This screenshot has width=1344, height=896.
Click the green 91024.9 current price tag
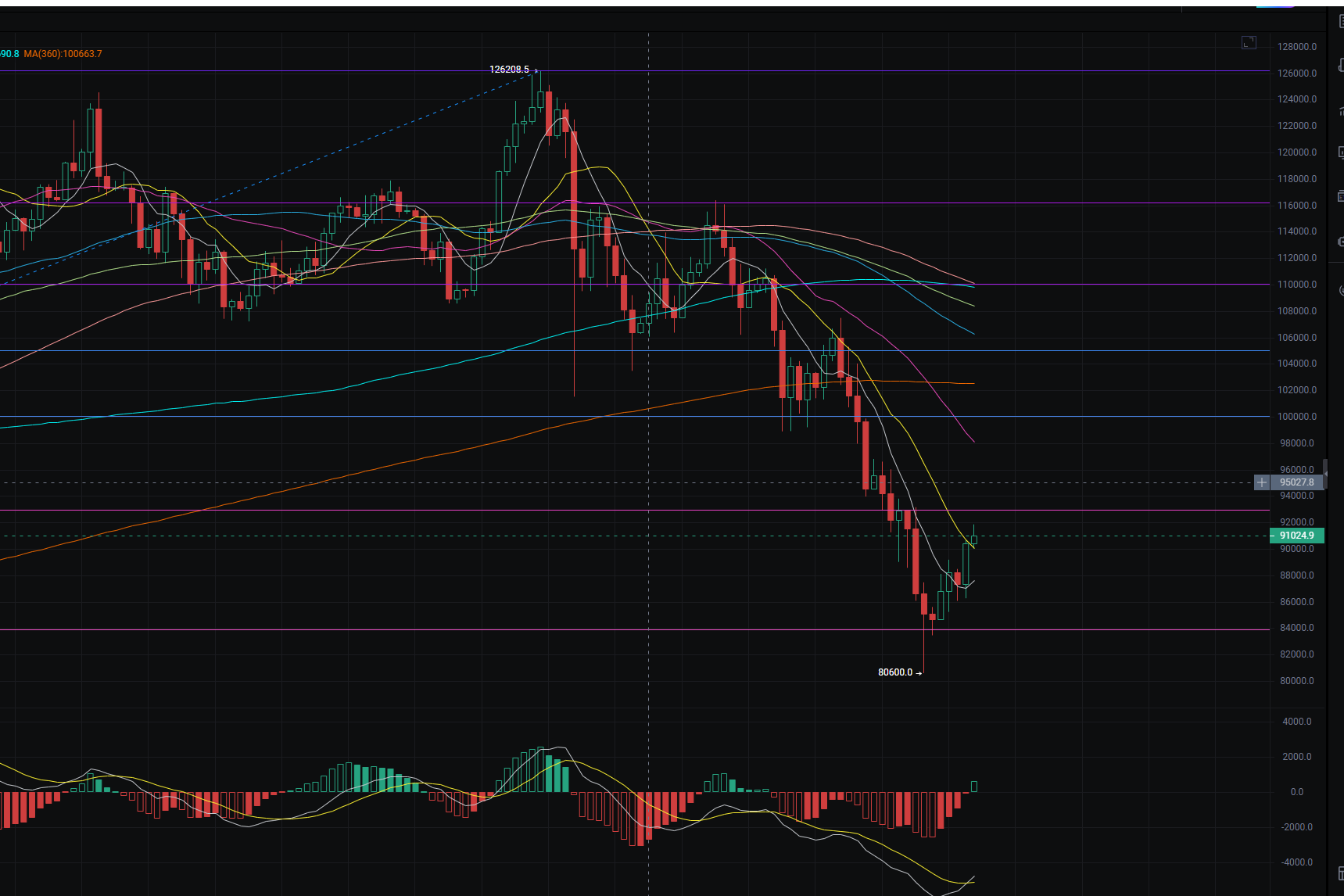click(1296, 536)
